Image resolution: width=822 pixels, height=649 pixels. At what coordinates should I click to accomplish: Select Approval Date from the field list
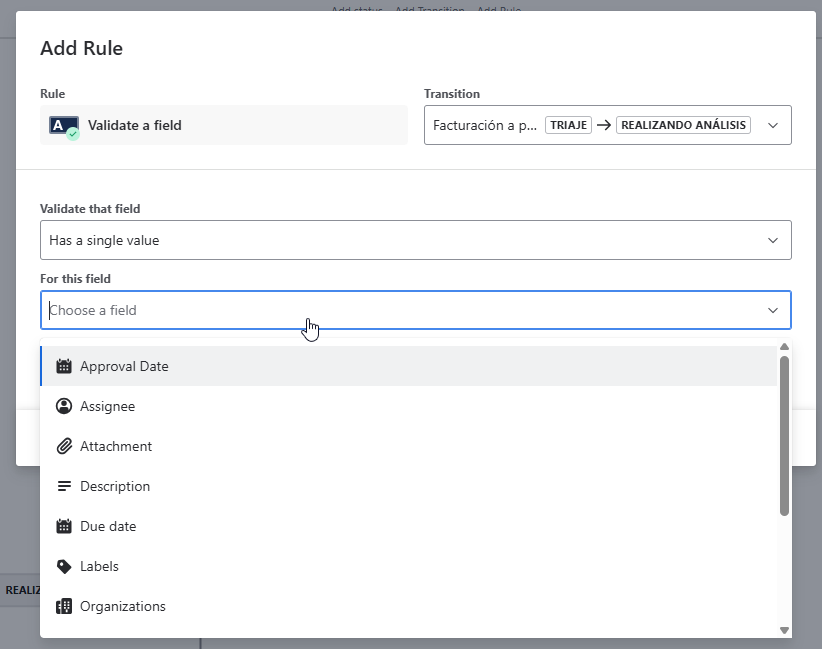pyautogui.click(x=124, y=366)
